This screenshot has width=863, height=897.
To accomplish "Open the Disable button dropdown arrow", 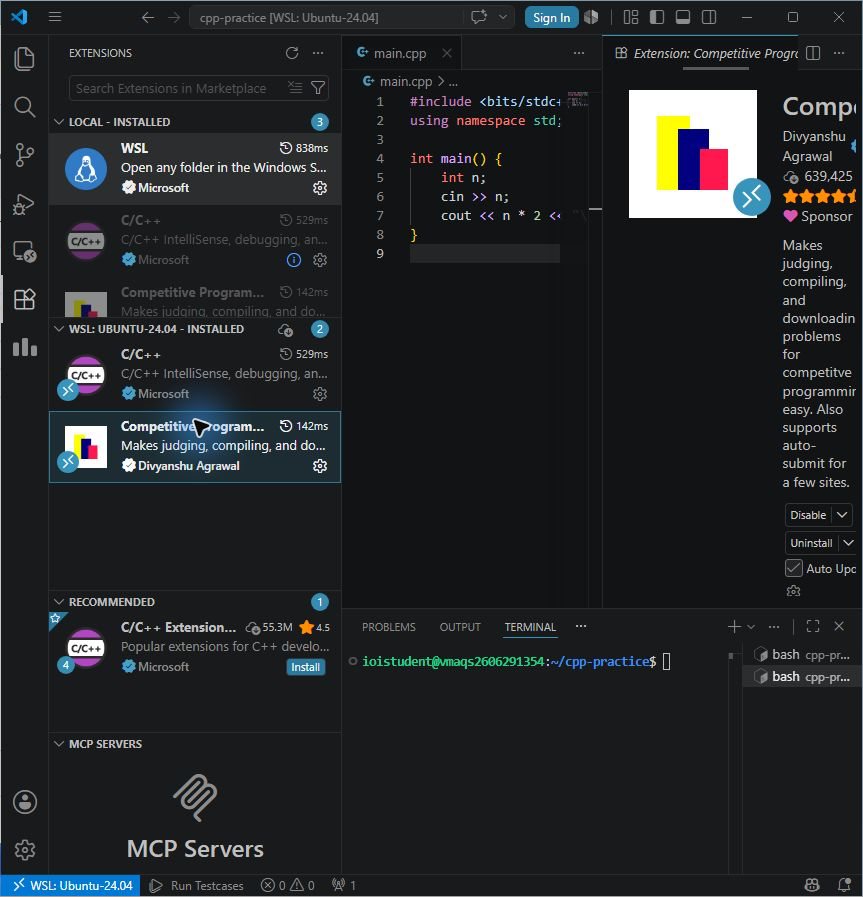I will click(842, 515).
